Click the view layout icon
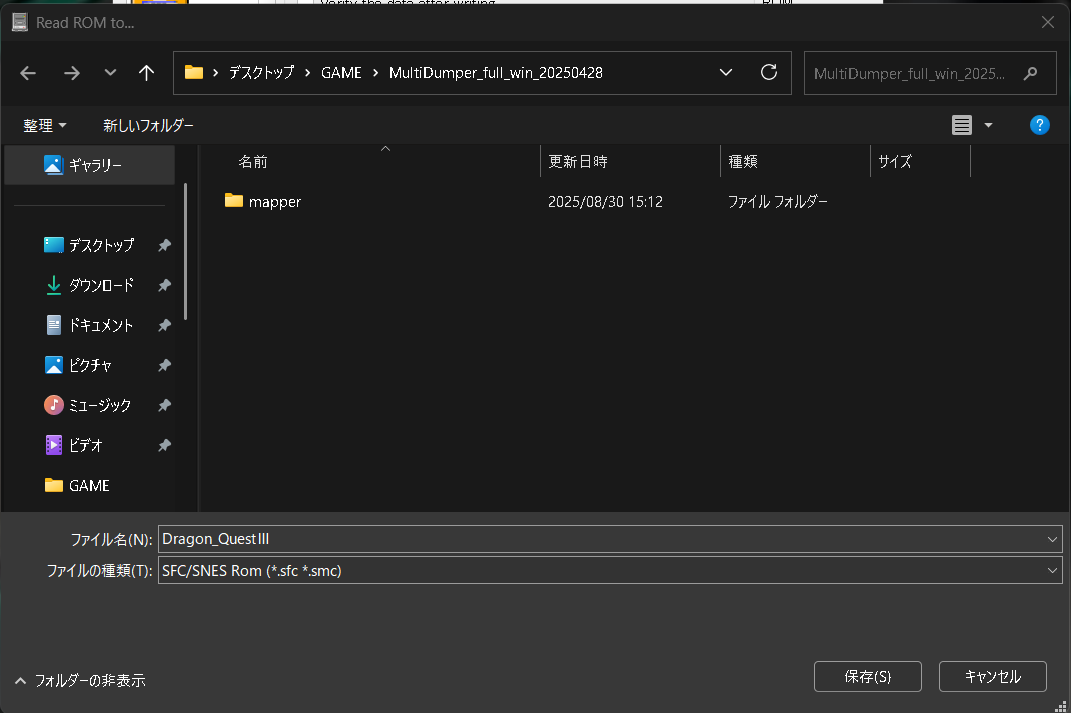The width and height of the screenshot is (1071, 713). 962,125
